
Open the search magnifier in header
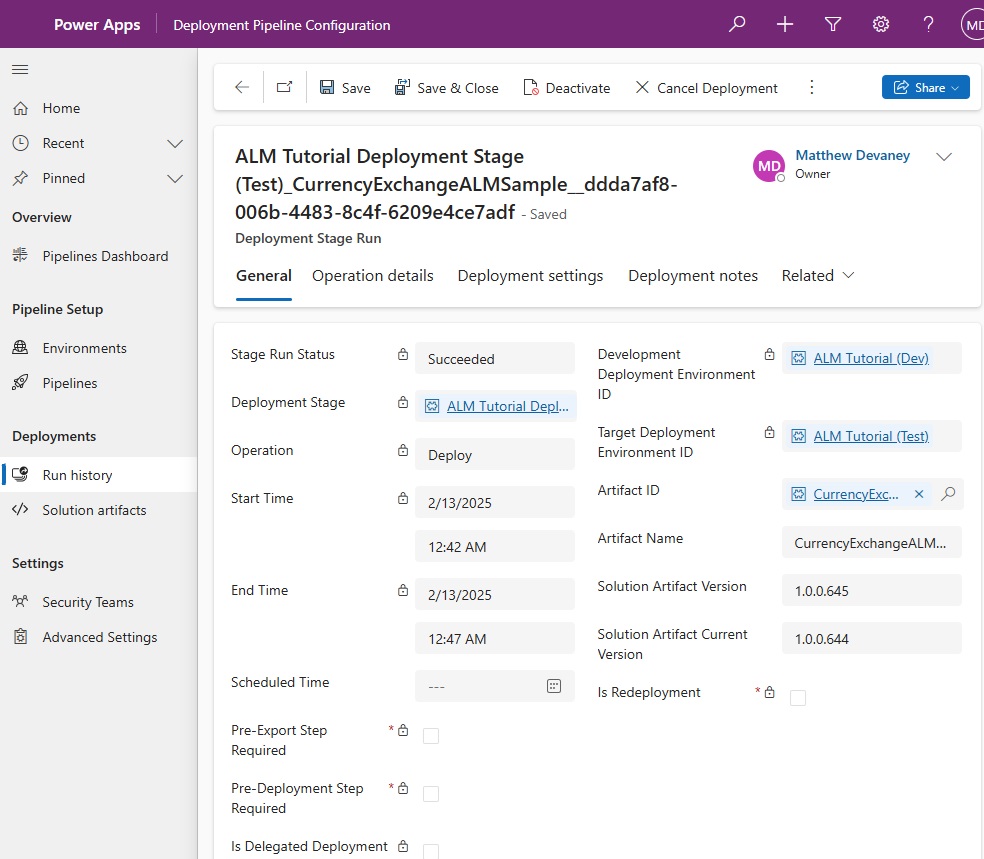coord(737,24)
